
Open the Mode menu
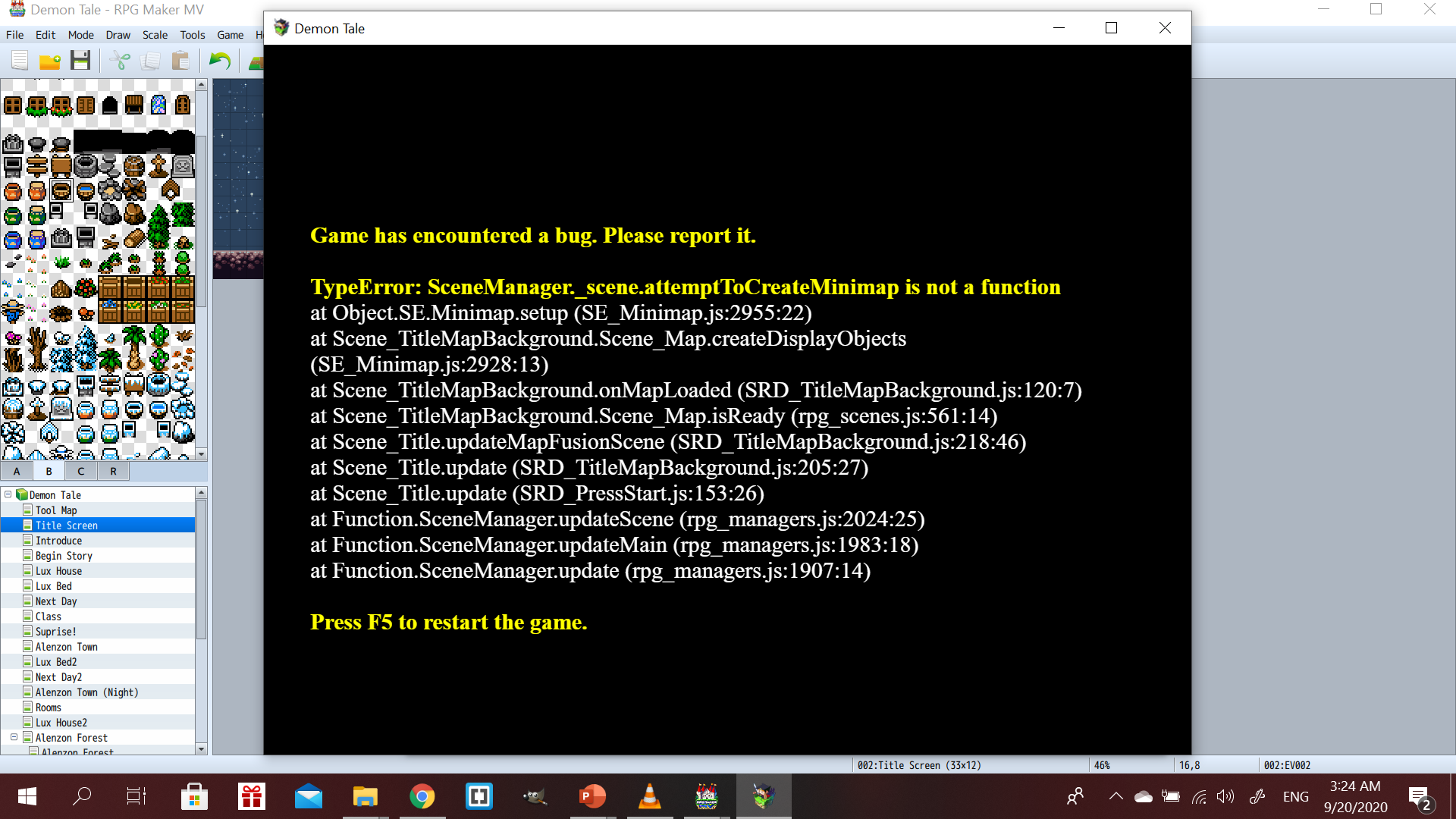click(80, 35)
